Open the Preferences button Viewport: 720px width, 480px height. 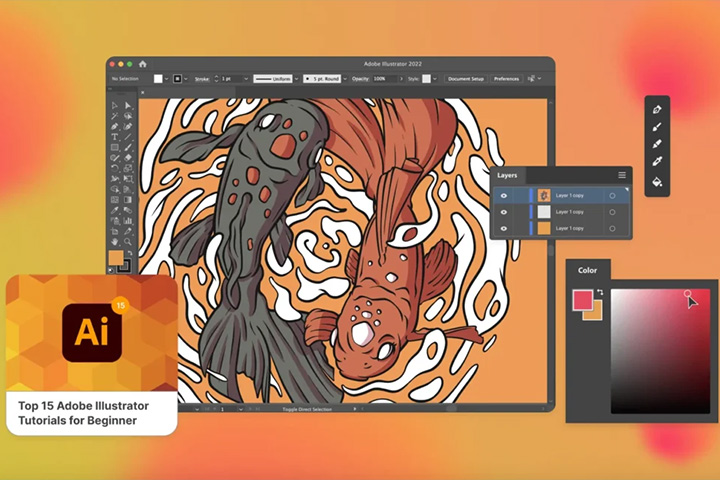click(506, 79)
